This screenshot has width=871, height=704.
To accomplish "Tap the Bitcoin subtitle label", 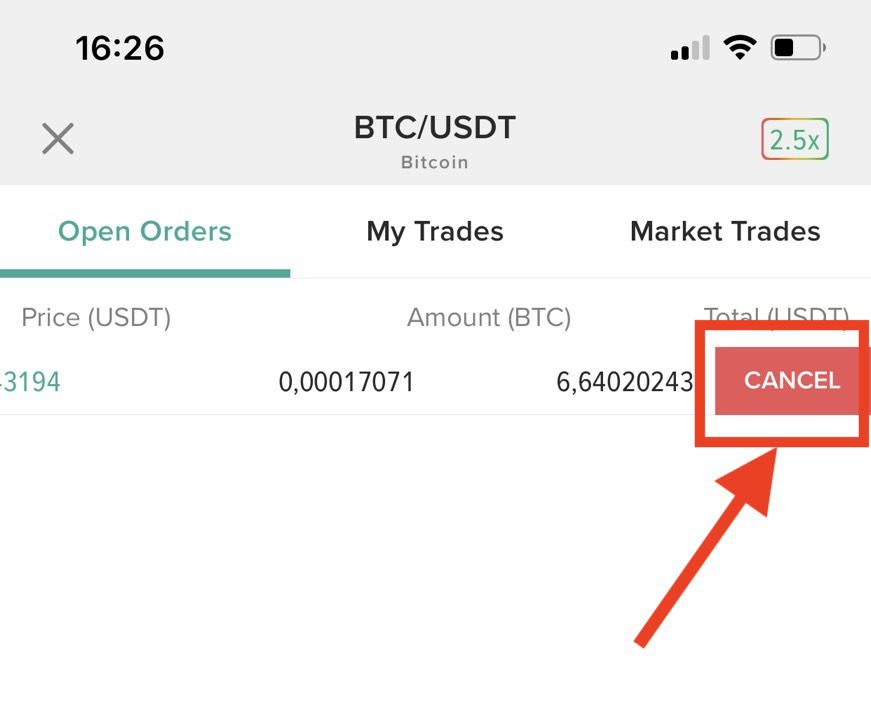I will click(434, 162).
